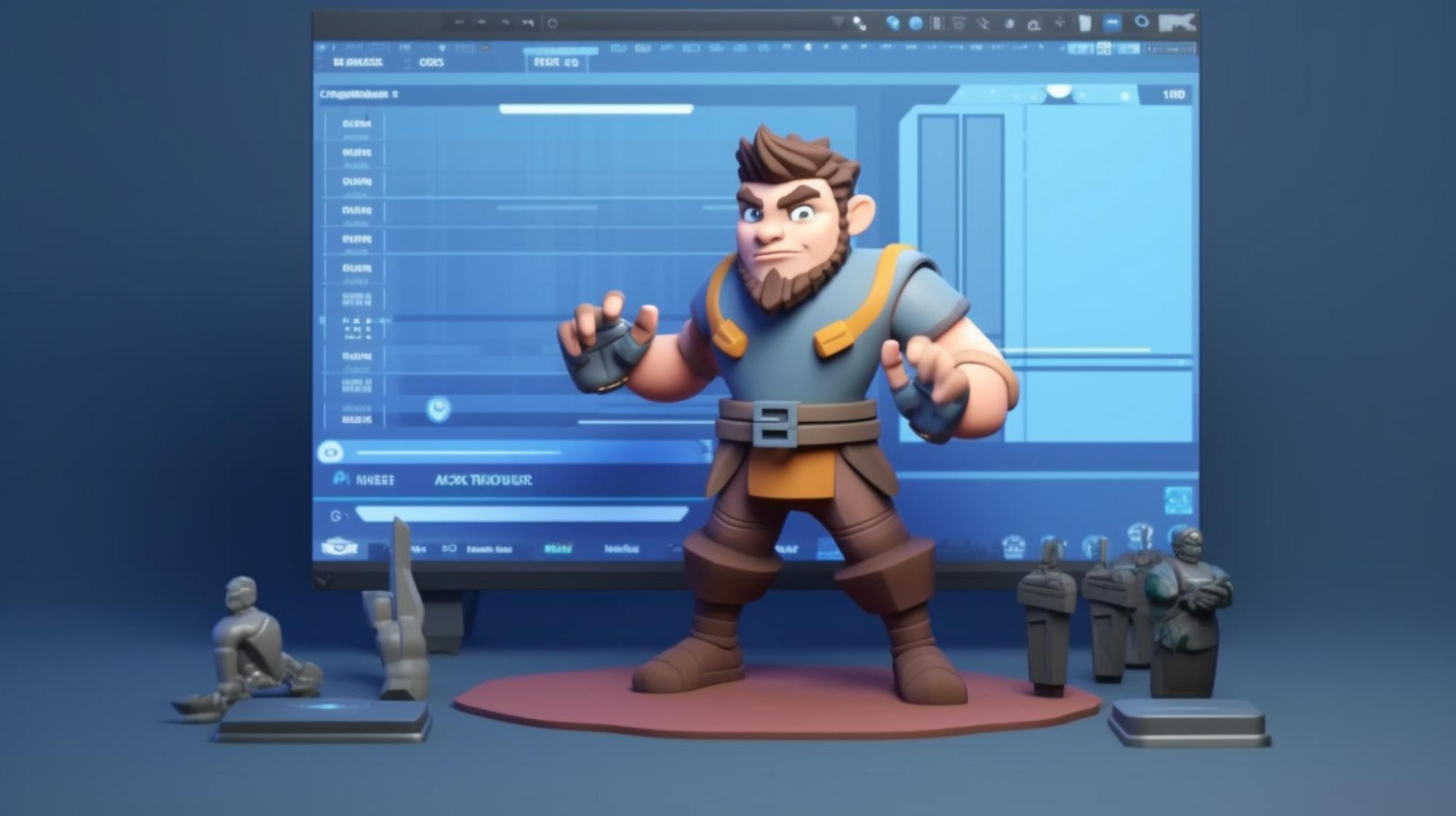Screen dimensions: 1456x816
Task: Click the blue square icon in top toolbar
Action: pyautogui.click(x=1112, y=23)
